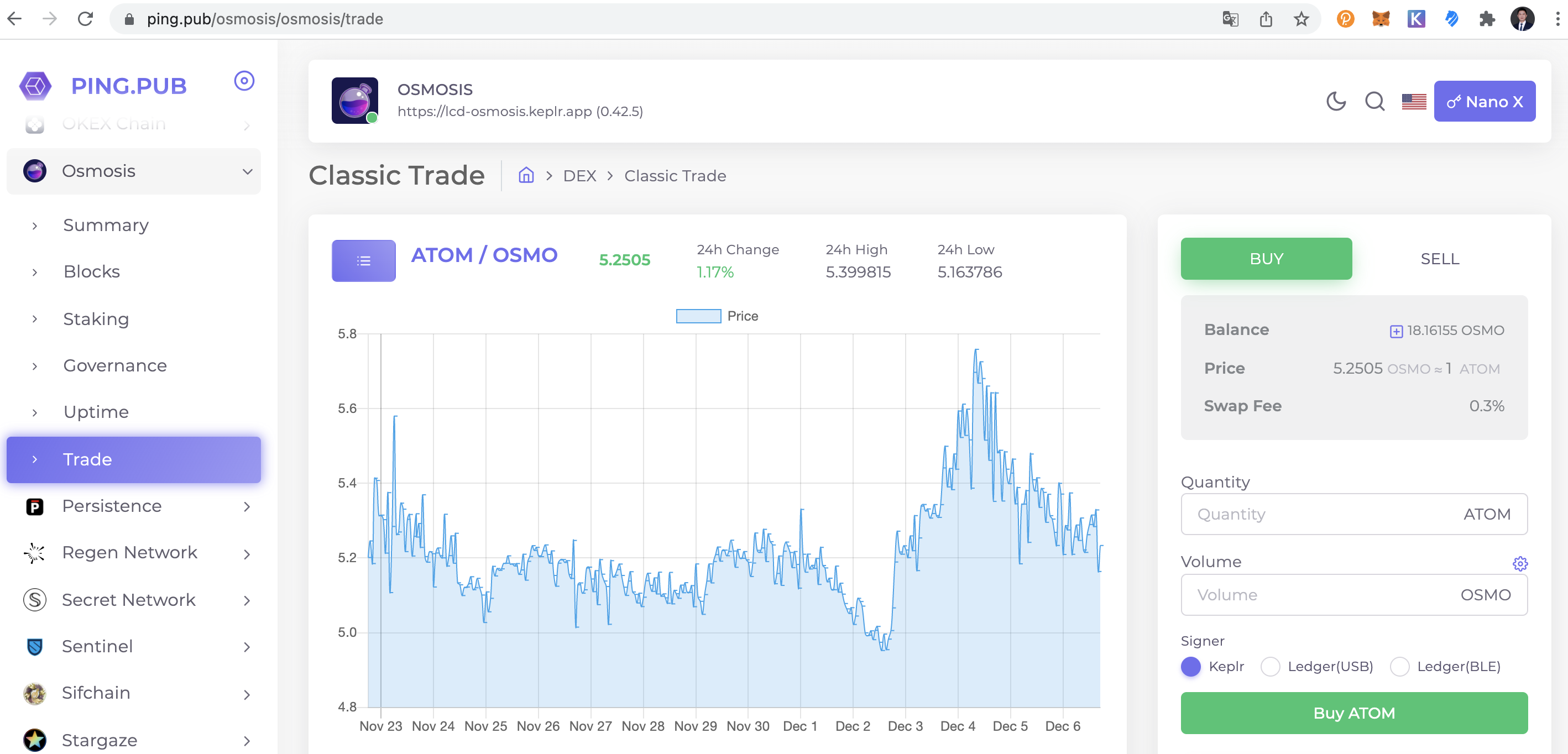The height and width of the screenshot is (754, 1568).
Task: Toggle dark mode moon icon
Action: click(x=1335, y=101)
